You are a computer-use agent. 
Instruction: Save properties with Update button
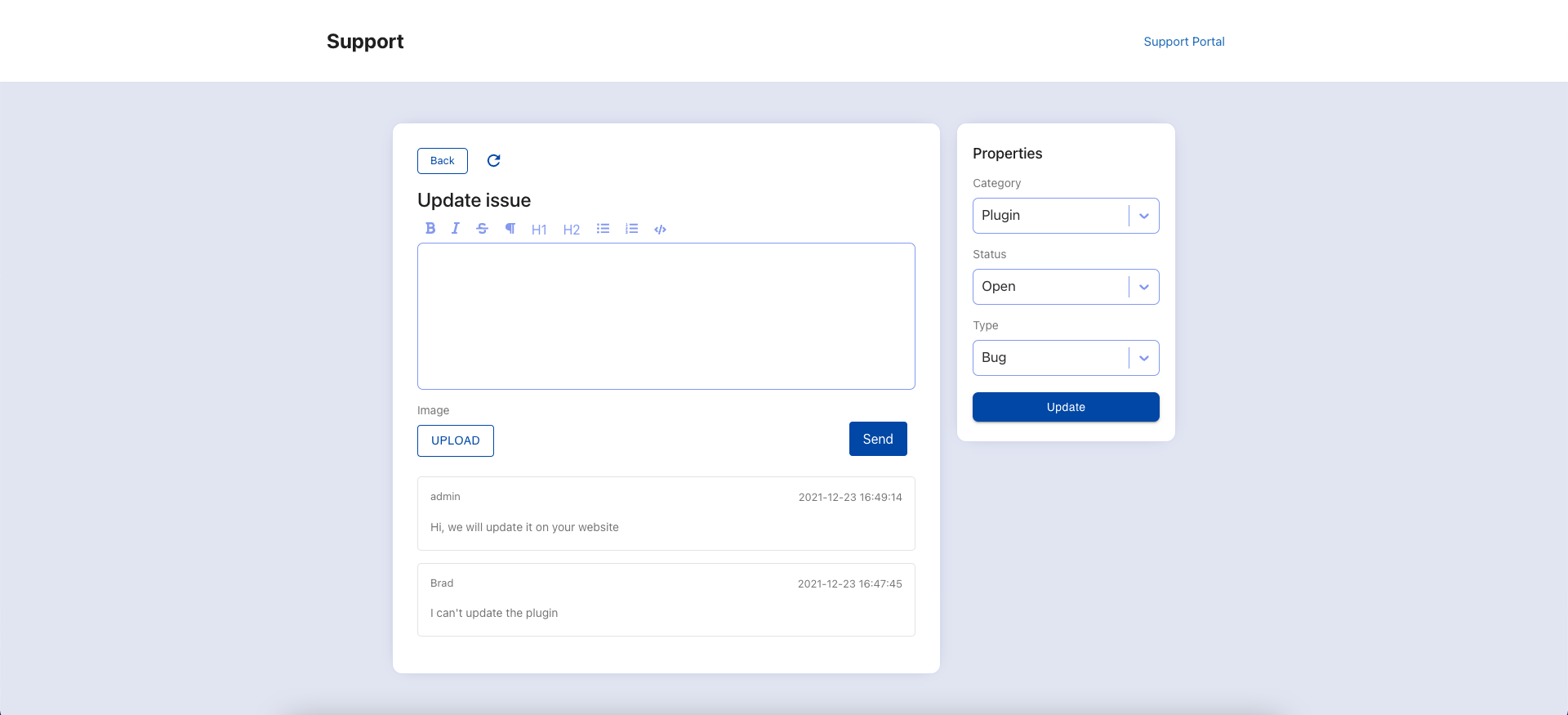[1066, 407]
